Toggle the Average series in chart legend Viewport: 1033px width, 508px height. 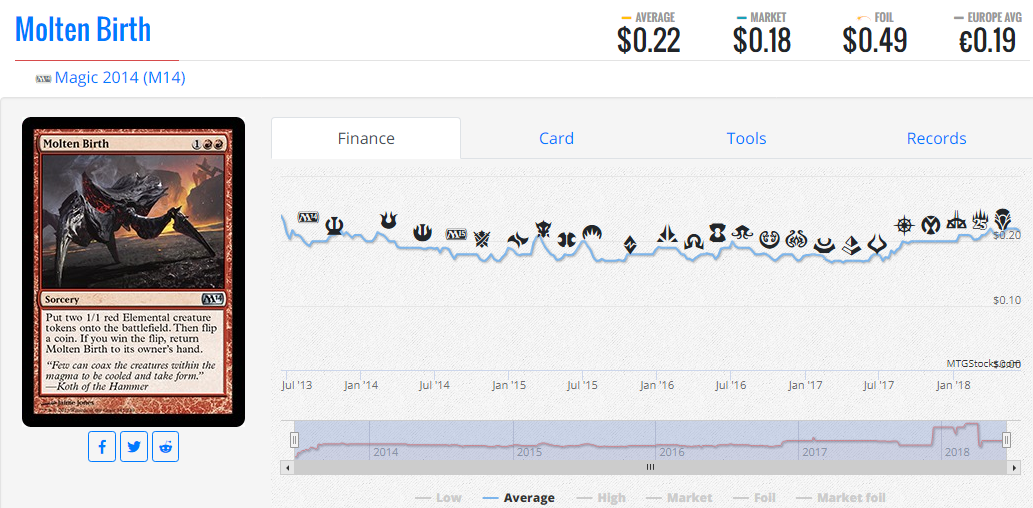coord(518,498)
